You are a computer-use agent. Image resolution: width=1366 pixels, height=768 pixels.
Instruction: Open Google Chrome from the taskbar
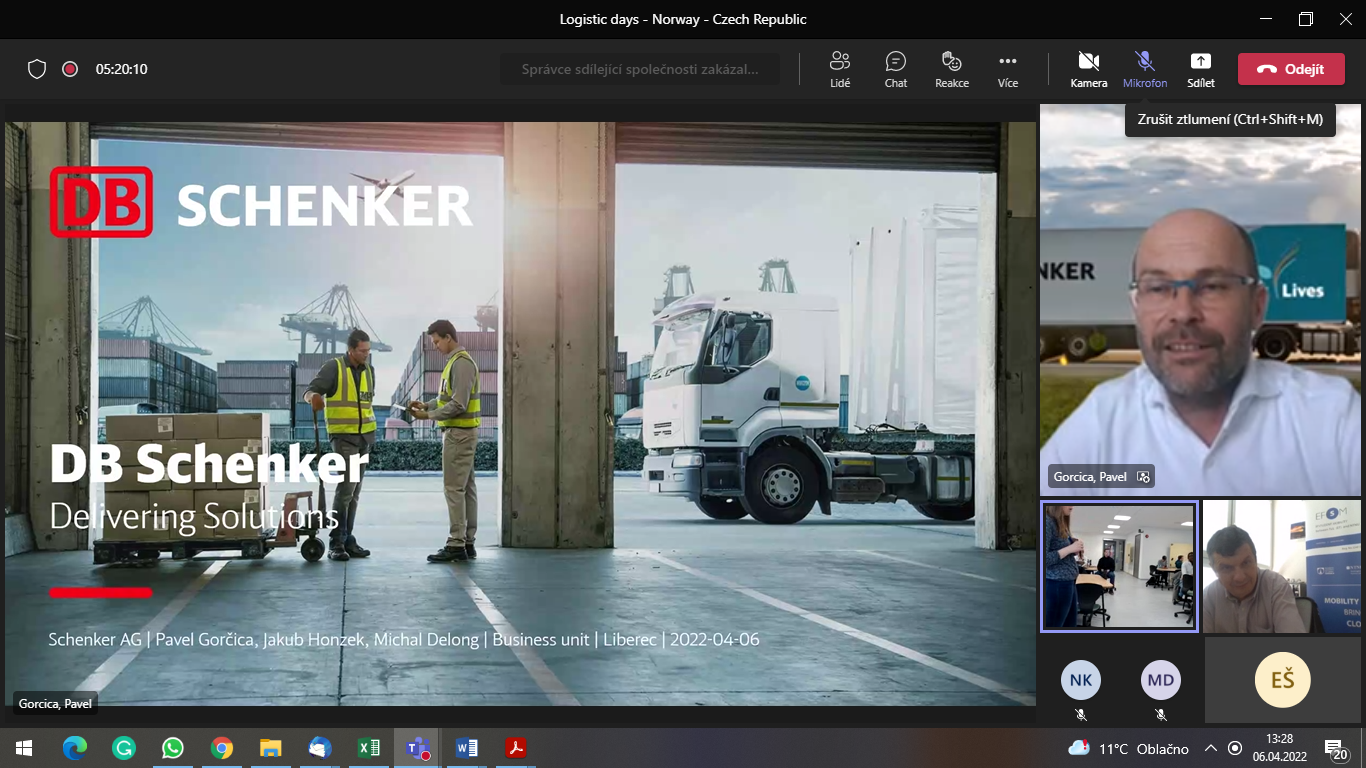pos(222,747)
